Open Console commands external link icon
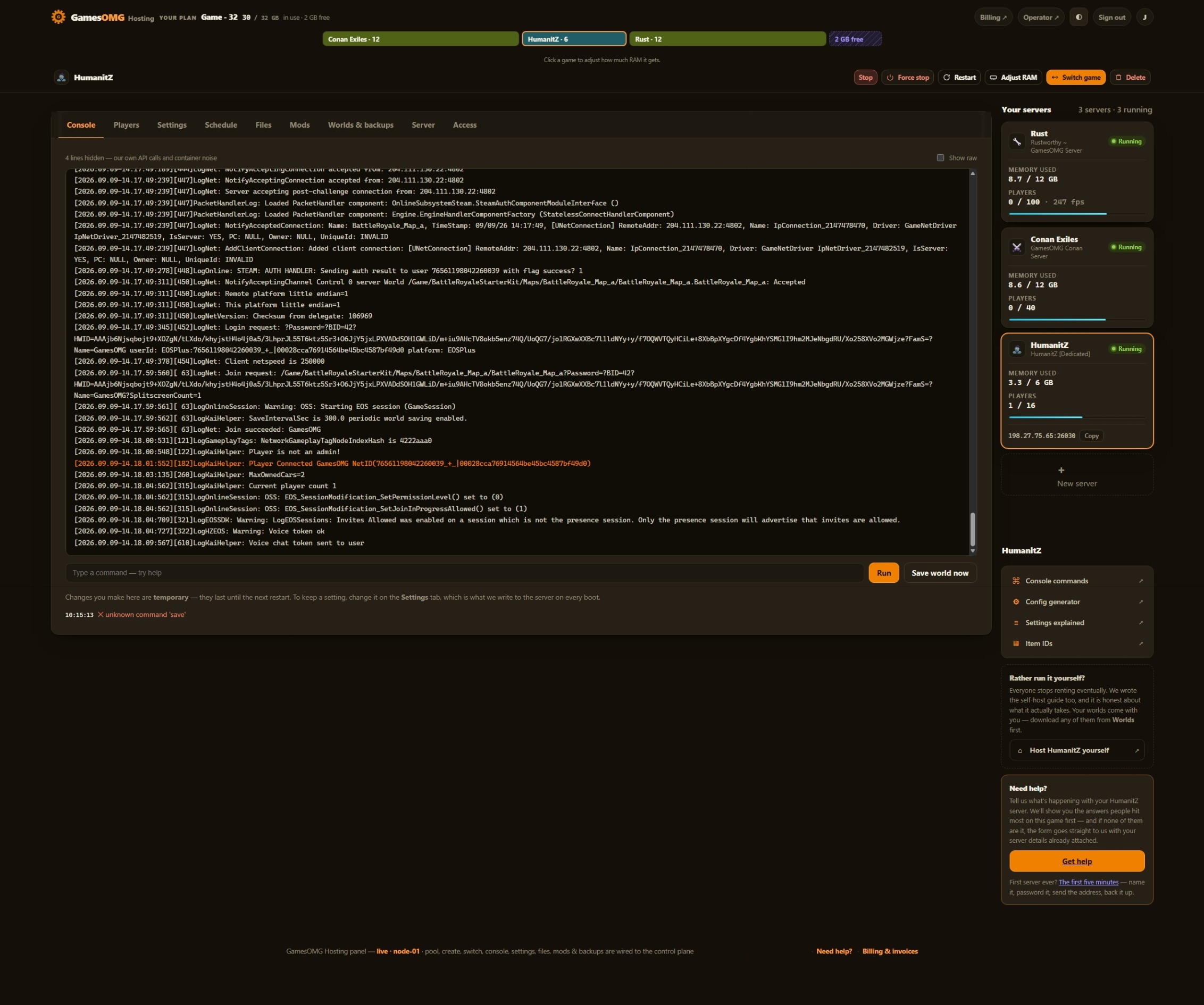Viewport: 1204px width, 1005px height. [1140, 581]
